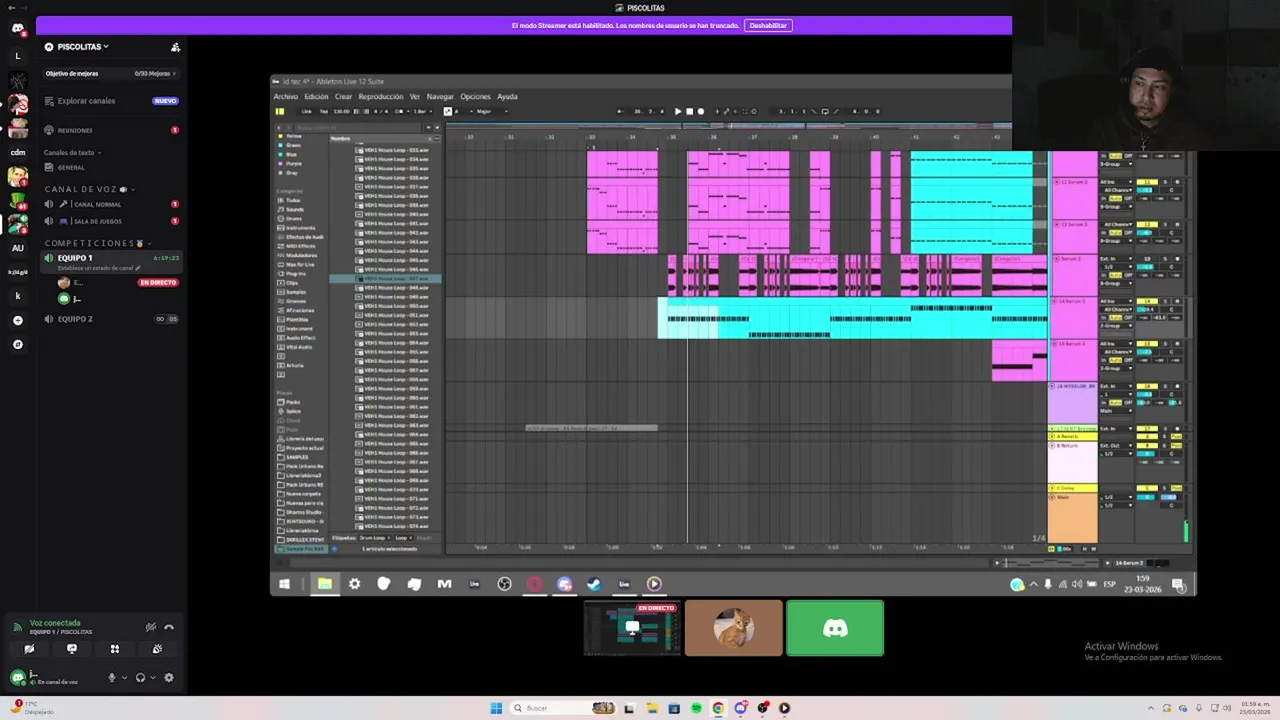Open the Reproducción menu in Ableton
The image size is (1280, 720).
point(380,97)
